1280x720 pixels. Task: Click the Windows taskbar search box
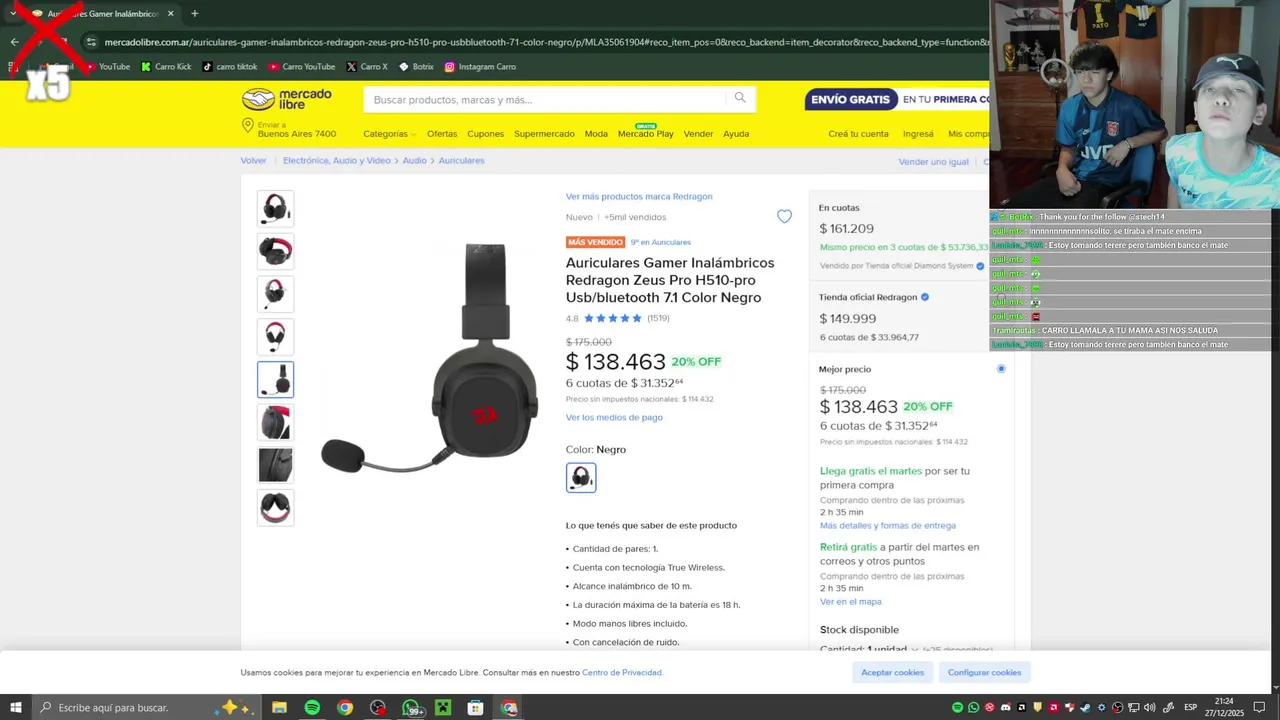[x=145, y=707]
